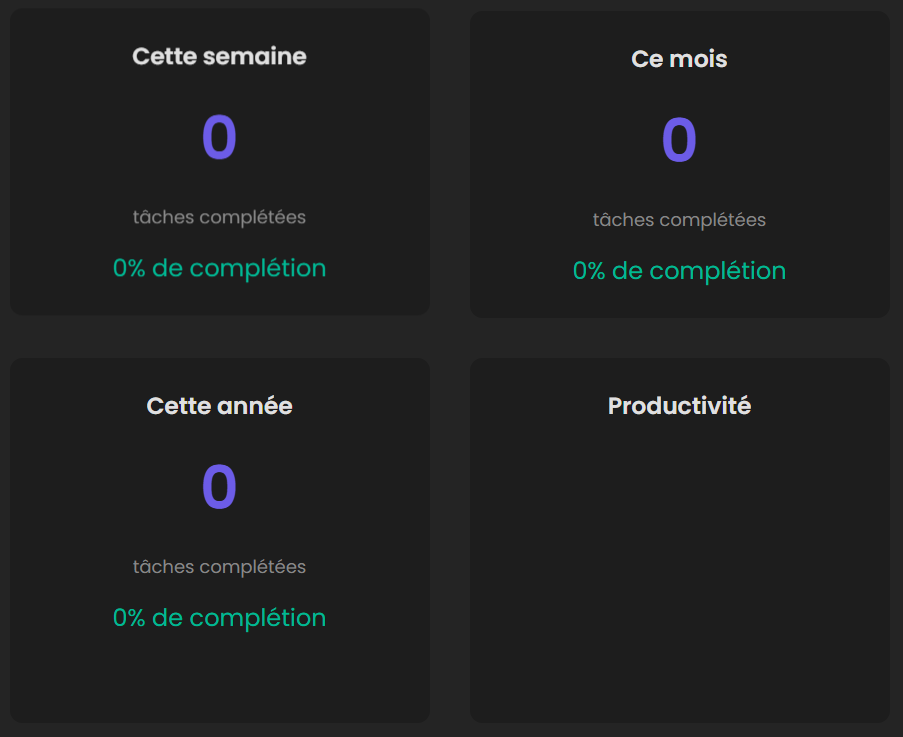Click tâches complétées label in Ce mois card

[679, 219]
